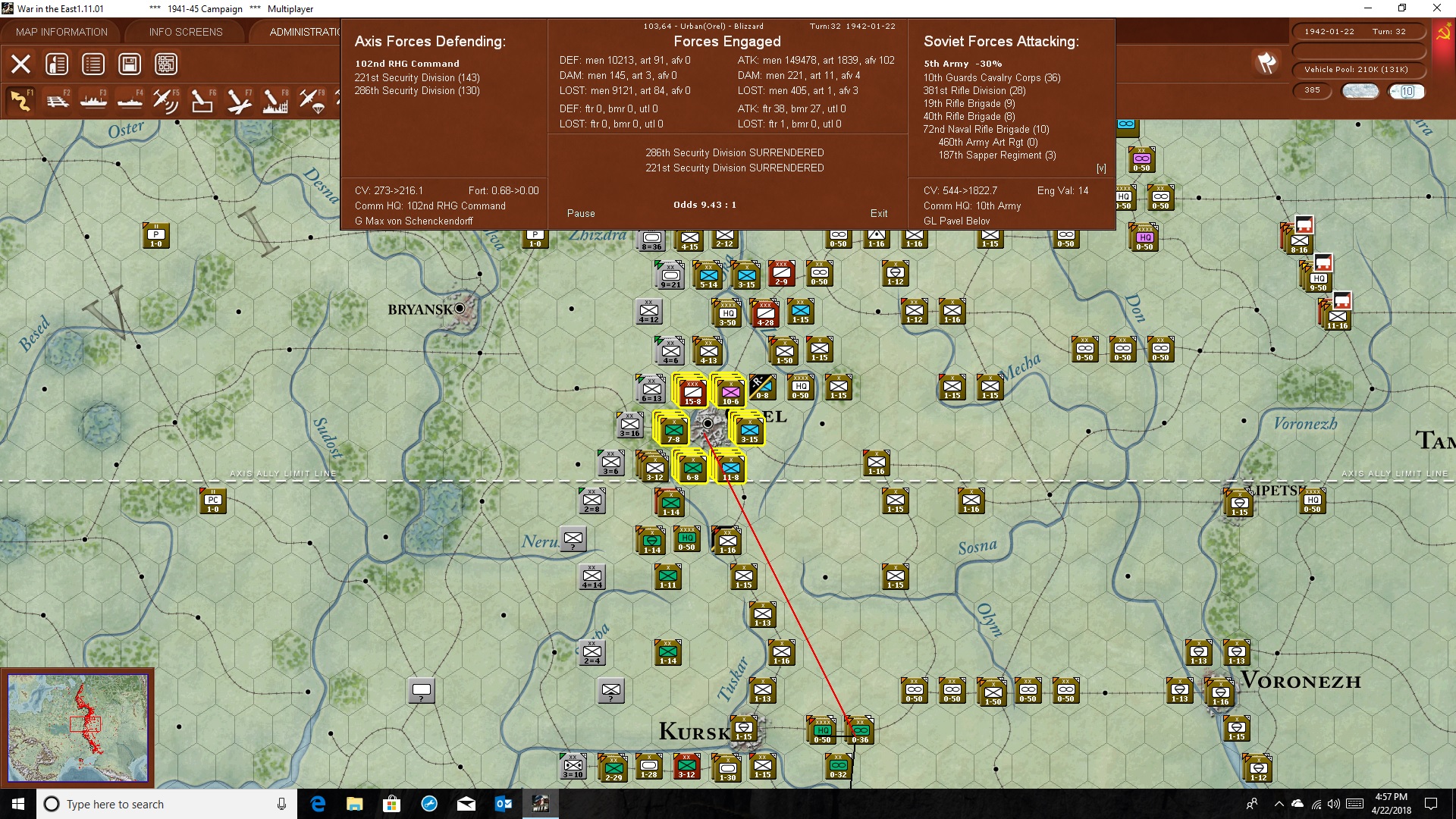Open Microsoft Edge from the taskbar

coord(318,804)
